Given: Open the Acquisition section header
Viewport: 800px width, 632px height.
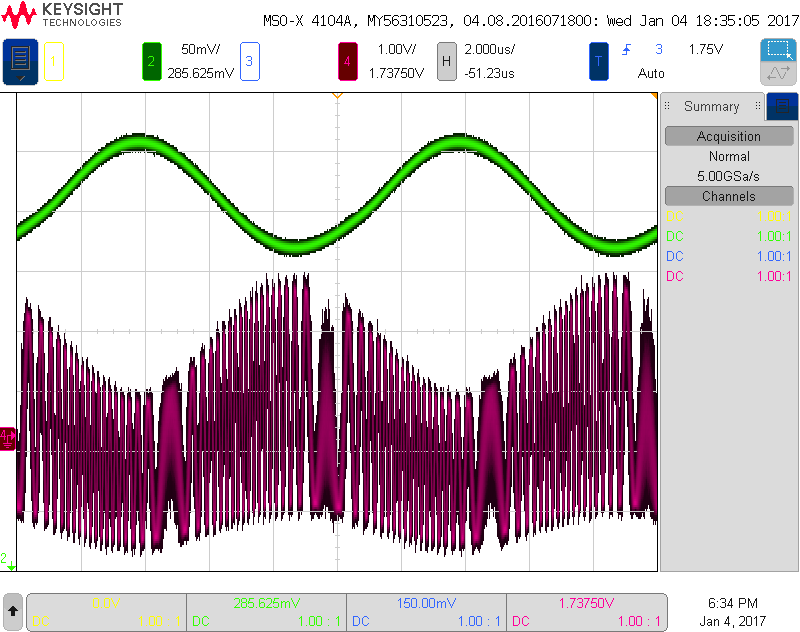Looking at the screenshot, I should 729,136.
